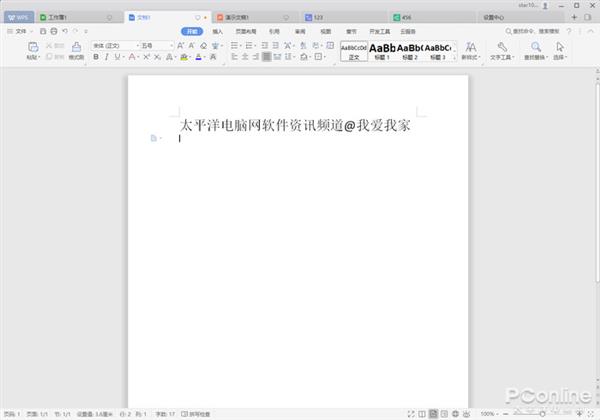Adjust the zoom slider handle

[x=542, y=414]
